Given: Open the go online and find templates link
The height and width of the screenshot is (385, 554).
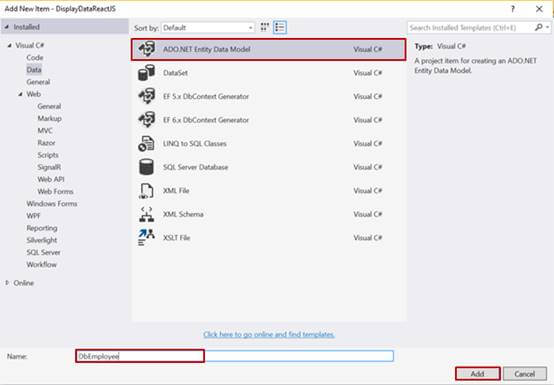Looking at the screenshot, I should click(269, 334).
